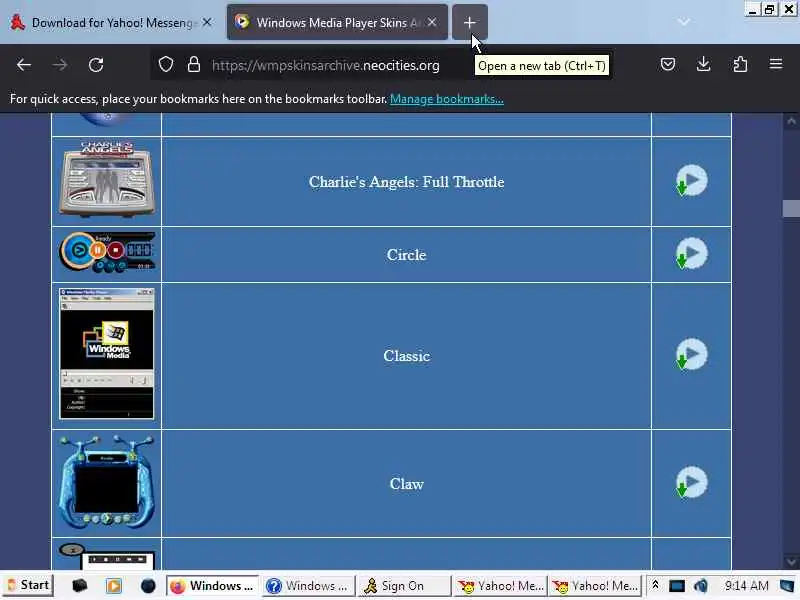Open Charlie's Angels skin preview thumbnail
This screenshot has height=600, width=800.
pyautogui.click(x=107, y=180)
